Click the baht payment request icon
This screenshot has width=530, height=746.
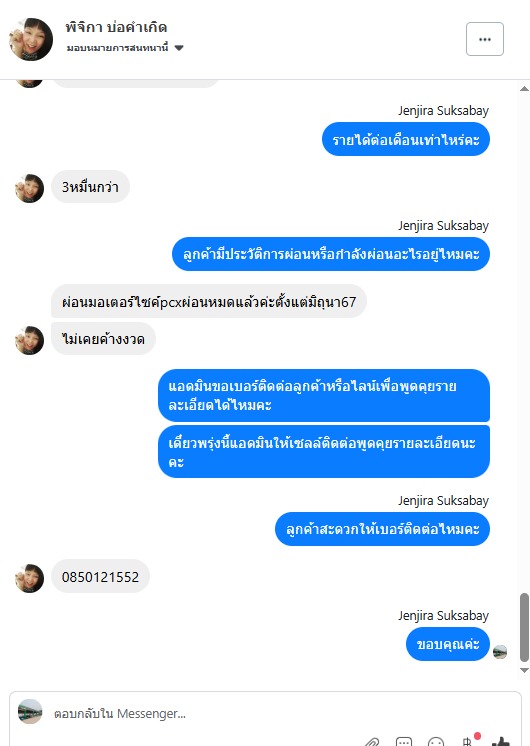coord(468,741)
